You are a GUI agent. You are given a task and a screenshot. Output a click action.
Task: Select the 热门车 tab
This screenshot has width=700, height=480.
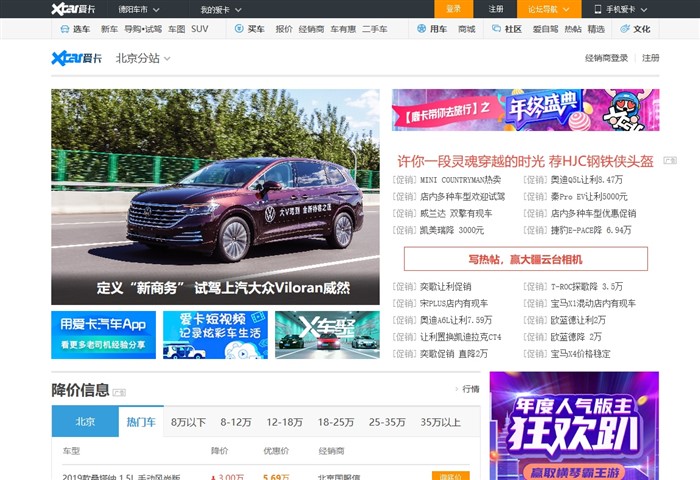coord(141,422)
